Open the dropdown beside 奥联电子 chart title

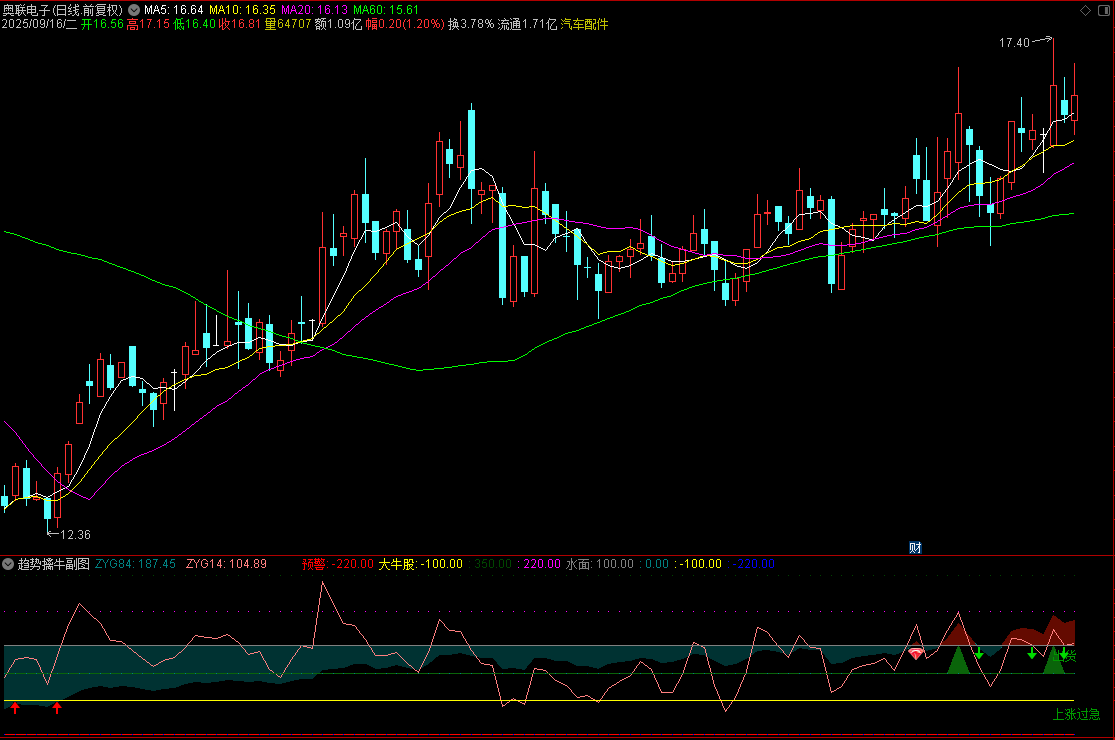134,10
